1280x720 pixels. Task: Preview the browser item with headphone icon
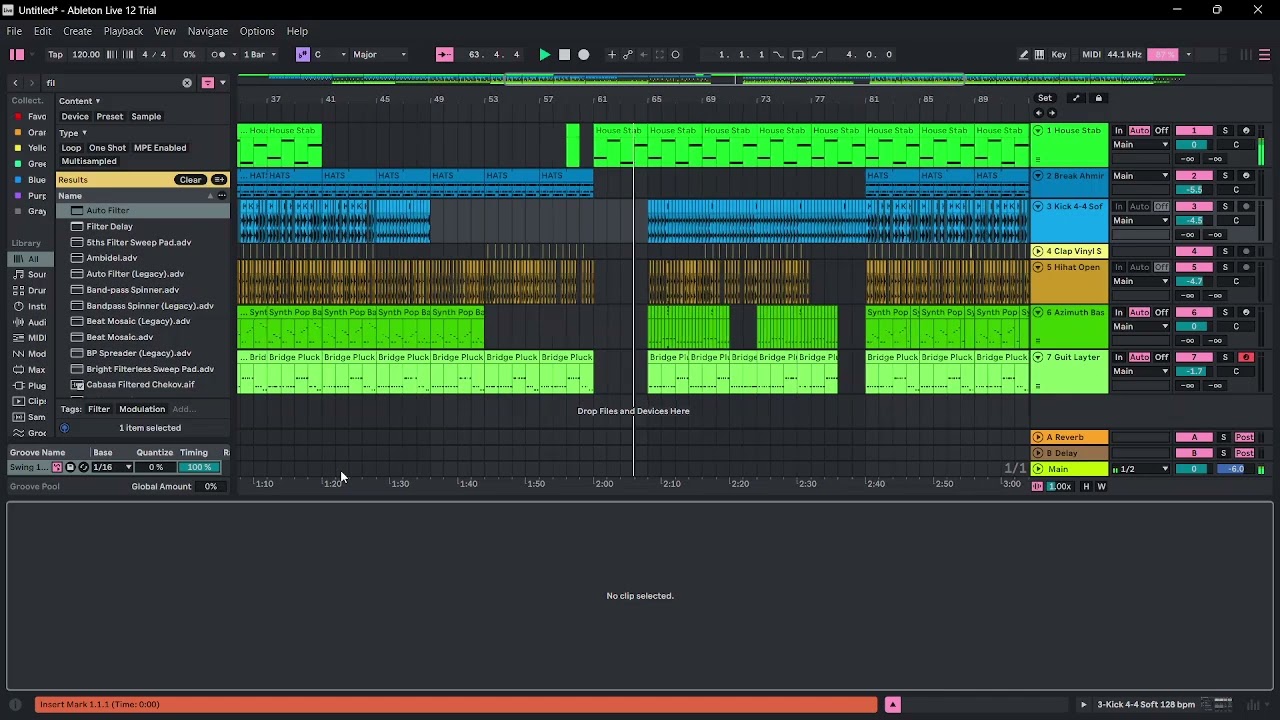tap(64, 428)
